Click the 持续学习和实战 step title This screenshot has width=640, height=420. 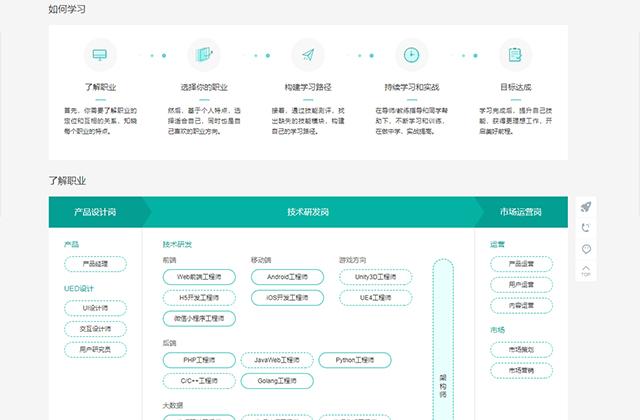point(412,87)
